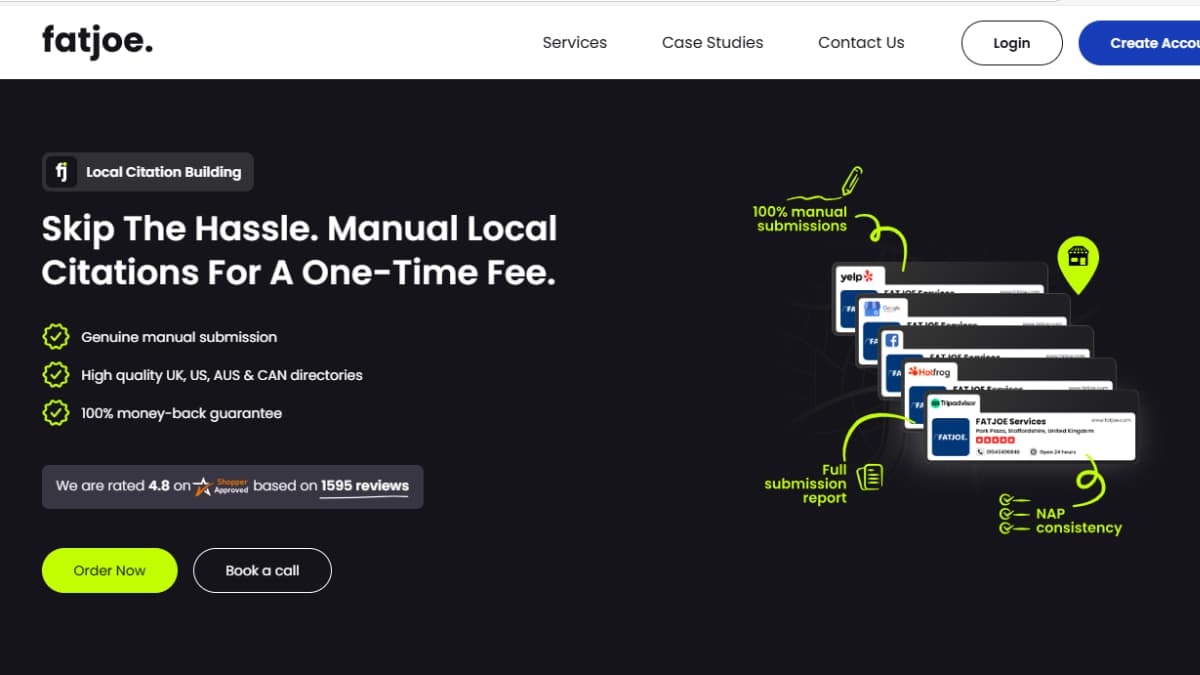Click the five red stars rating on card
The image size is (1200, 675).
995,440
